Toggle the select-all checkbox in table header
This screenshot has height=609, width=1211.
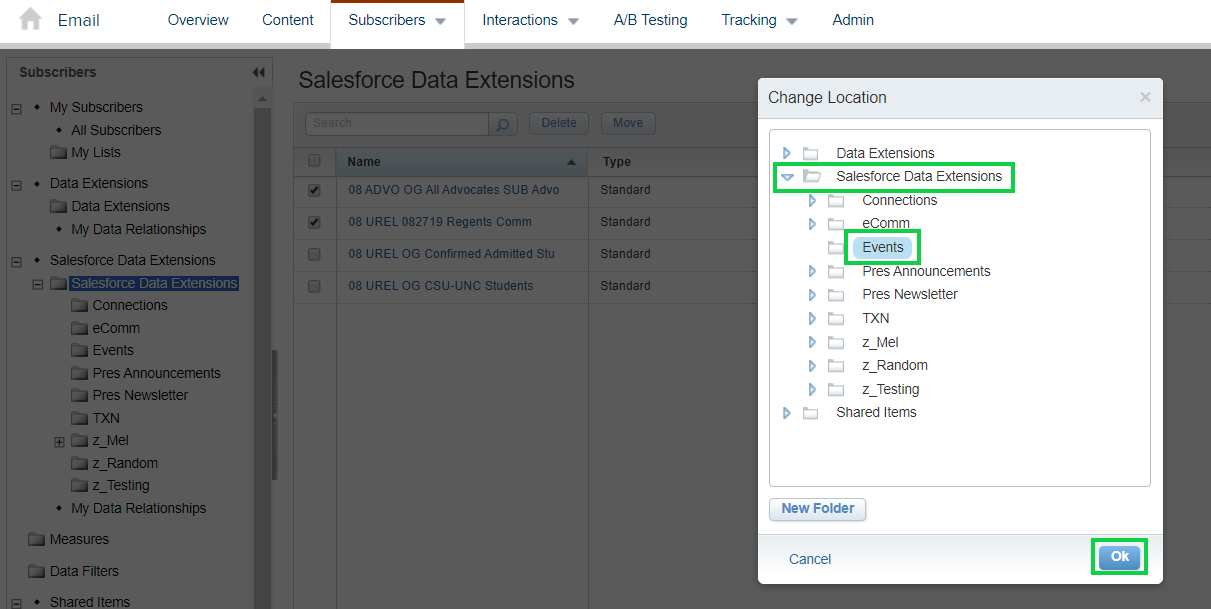click(315, 161)
